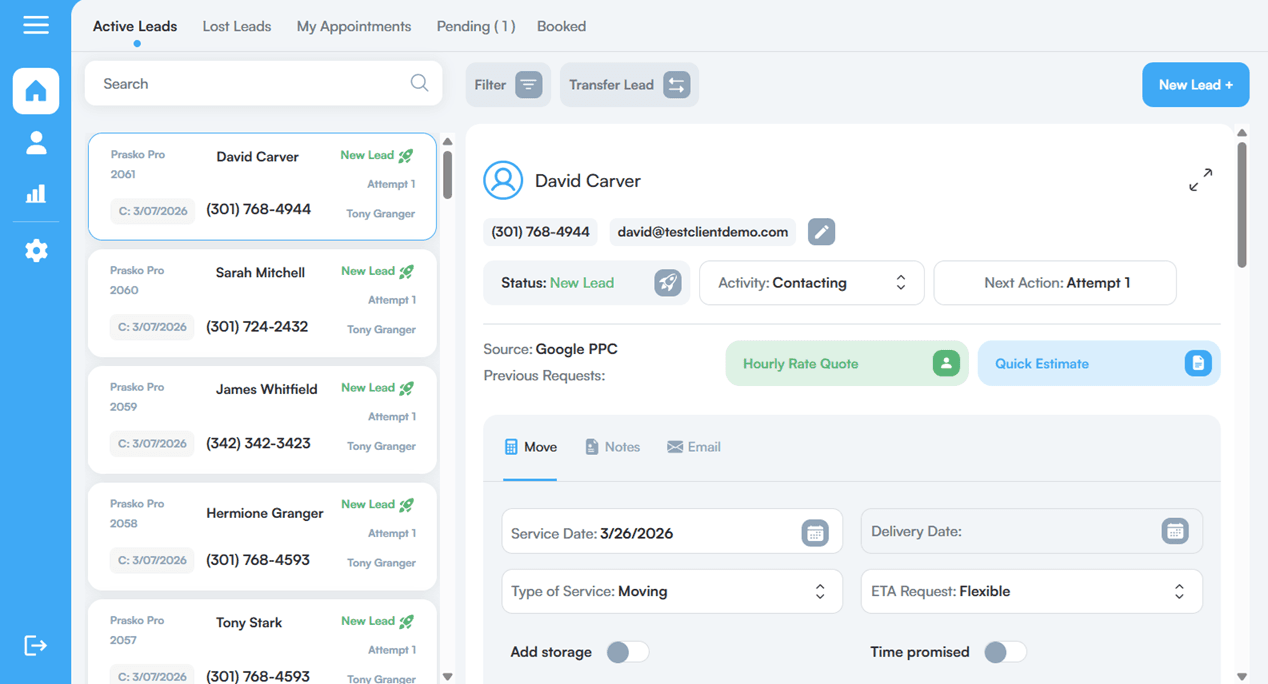1268x684 pixels.
Task: Click the Quick Estimate button
Action: coord(1098,363)
